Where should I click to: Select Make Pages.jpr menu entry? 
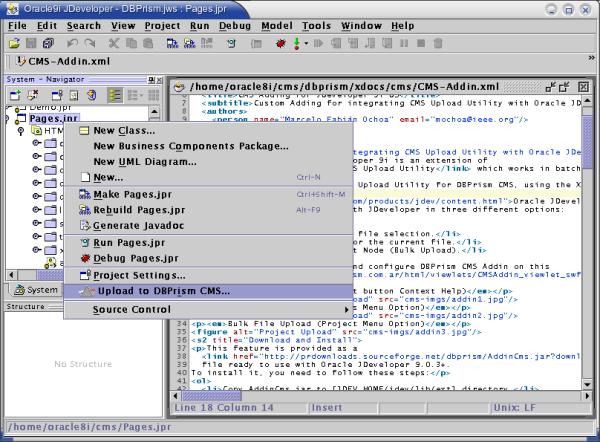[208, 194]
